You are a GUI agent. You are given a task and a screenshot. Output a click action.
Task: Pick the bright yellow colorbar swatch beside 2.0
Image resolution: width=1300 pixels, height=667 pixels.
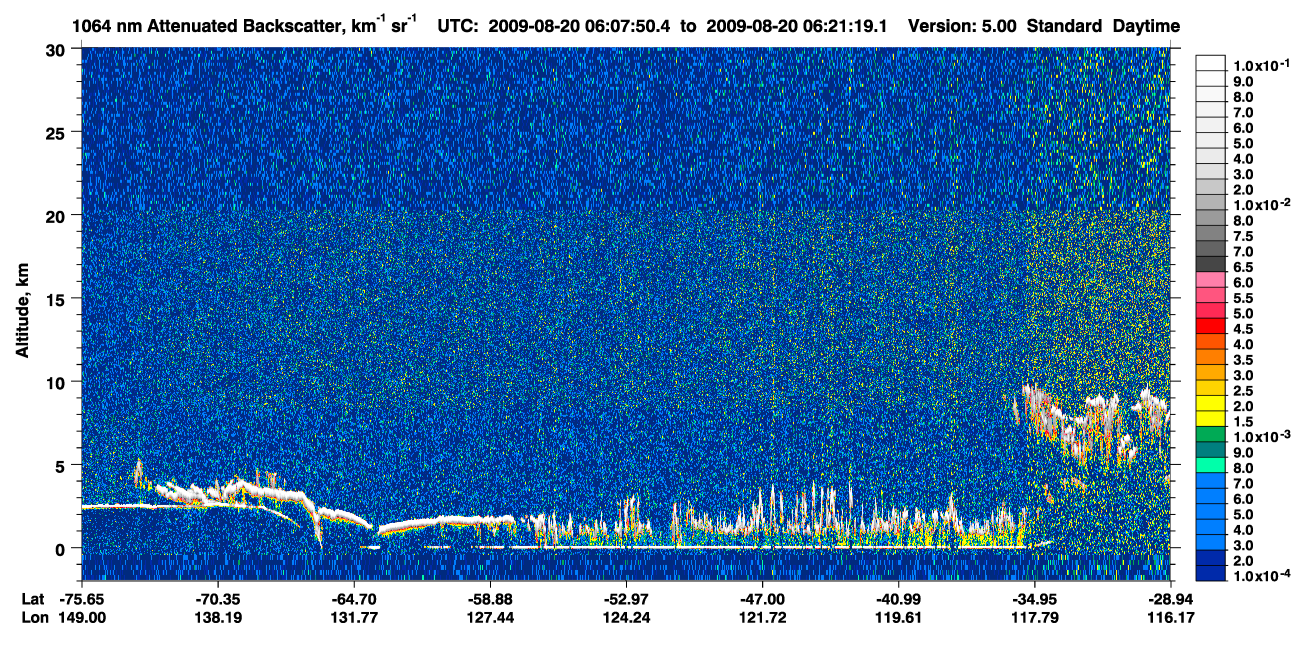click(1210, 403)
